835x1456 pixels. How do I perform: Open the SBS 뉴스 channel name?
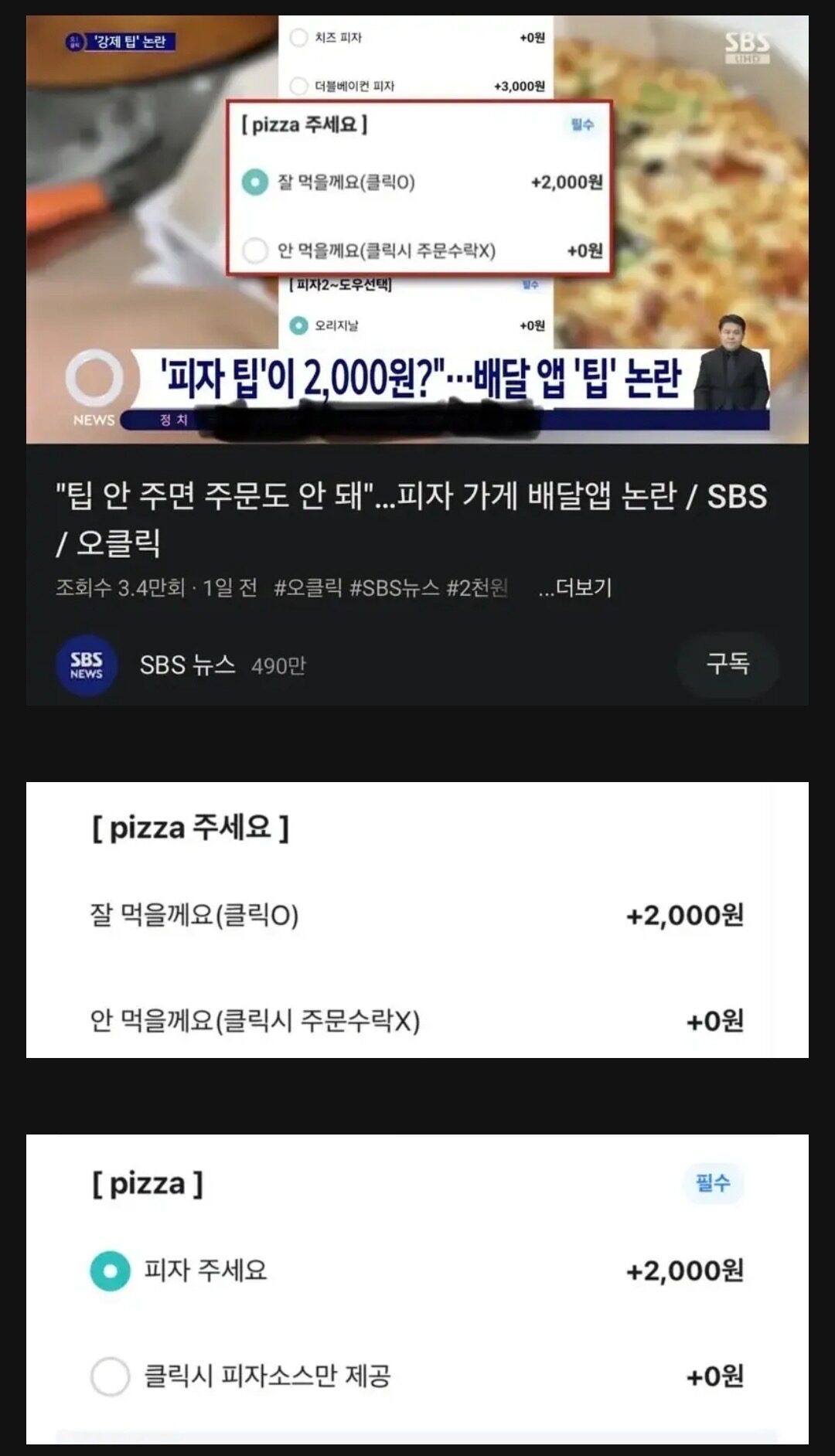[187, 665]
